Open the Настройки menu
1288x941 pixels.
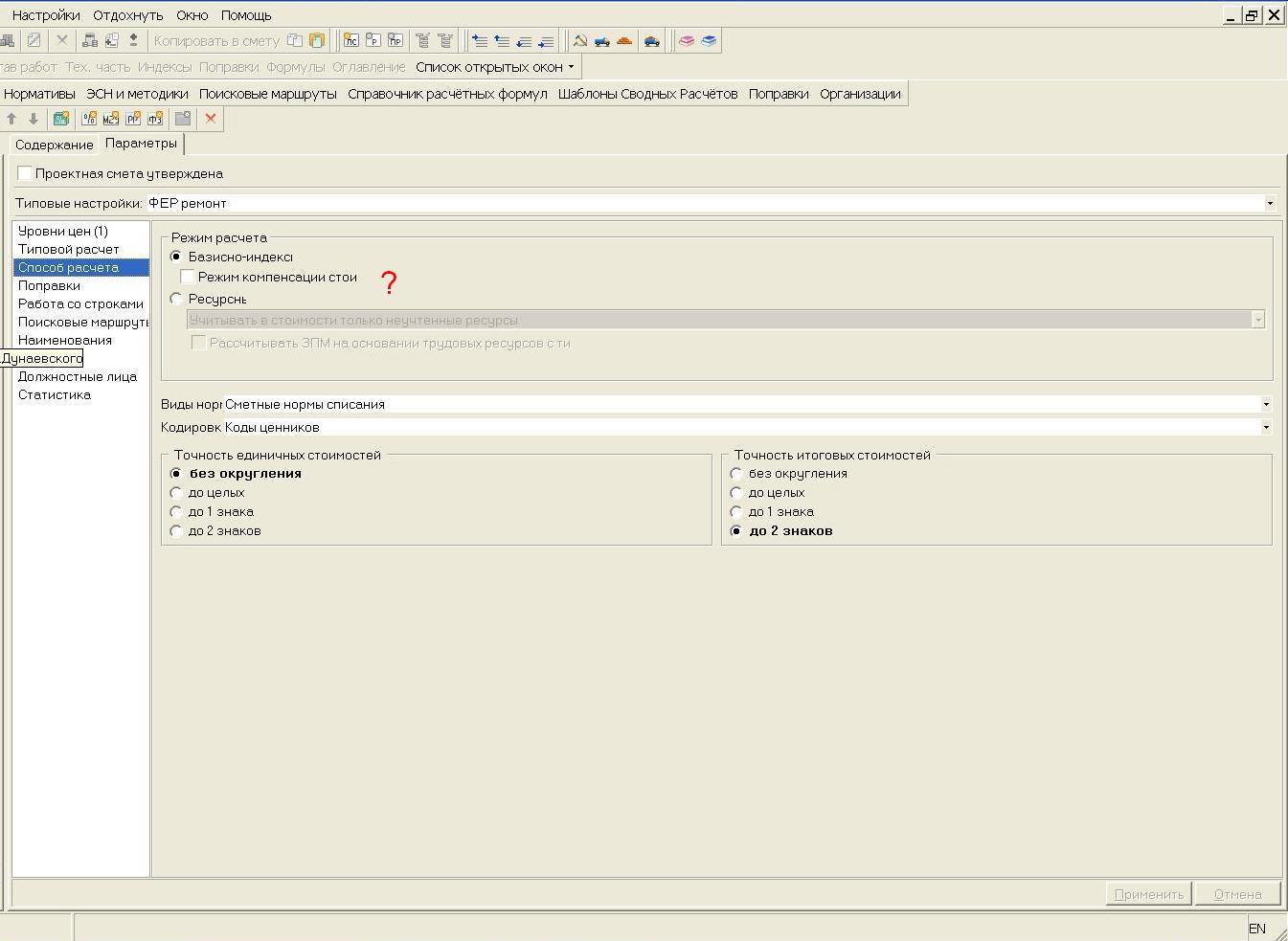[46, 15]
